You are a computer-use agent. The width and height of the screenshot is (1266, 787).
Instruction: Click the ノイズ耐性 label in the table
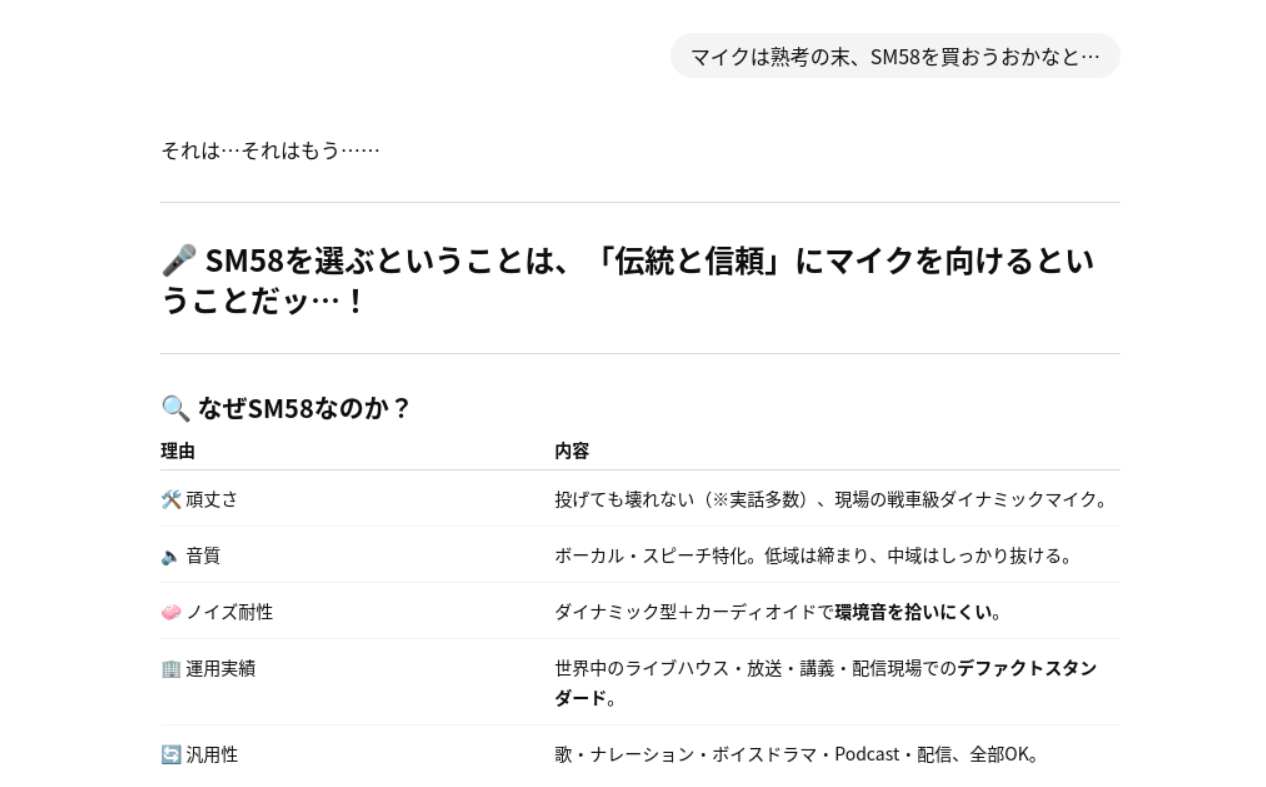coord(229,612)
